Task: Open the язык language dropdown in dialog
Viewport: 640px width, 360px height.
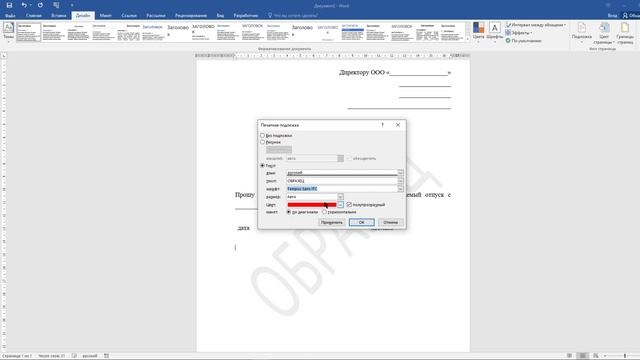Action: [400, 173]
